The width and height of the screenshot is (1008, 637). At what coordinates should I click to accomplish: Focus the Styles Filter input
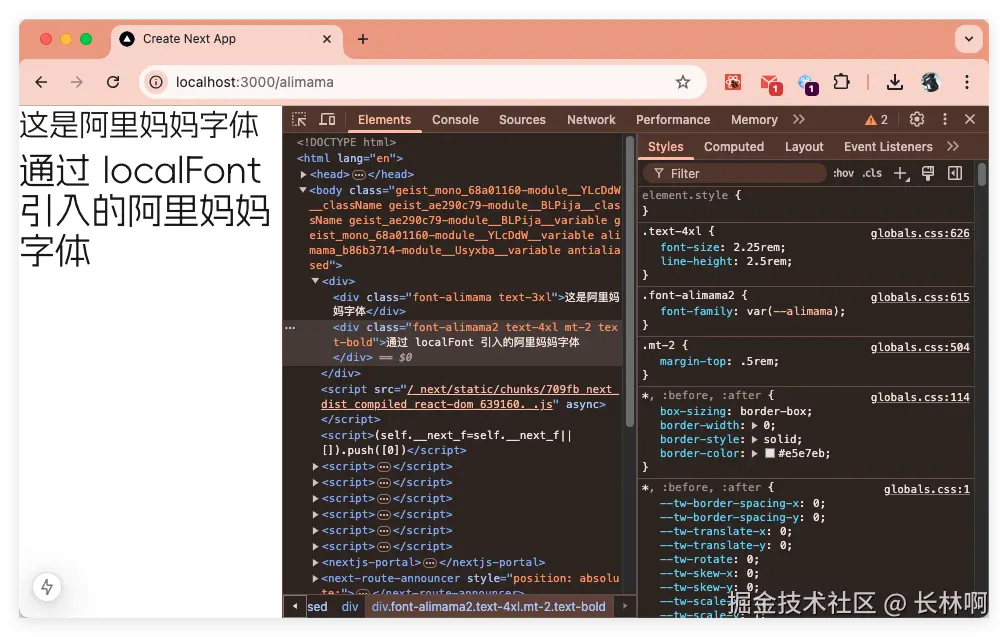(735, 174)
